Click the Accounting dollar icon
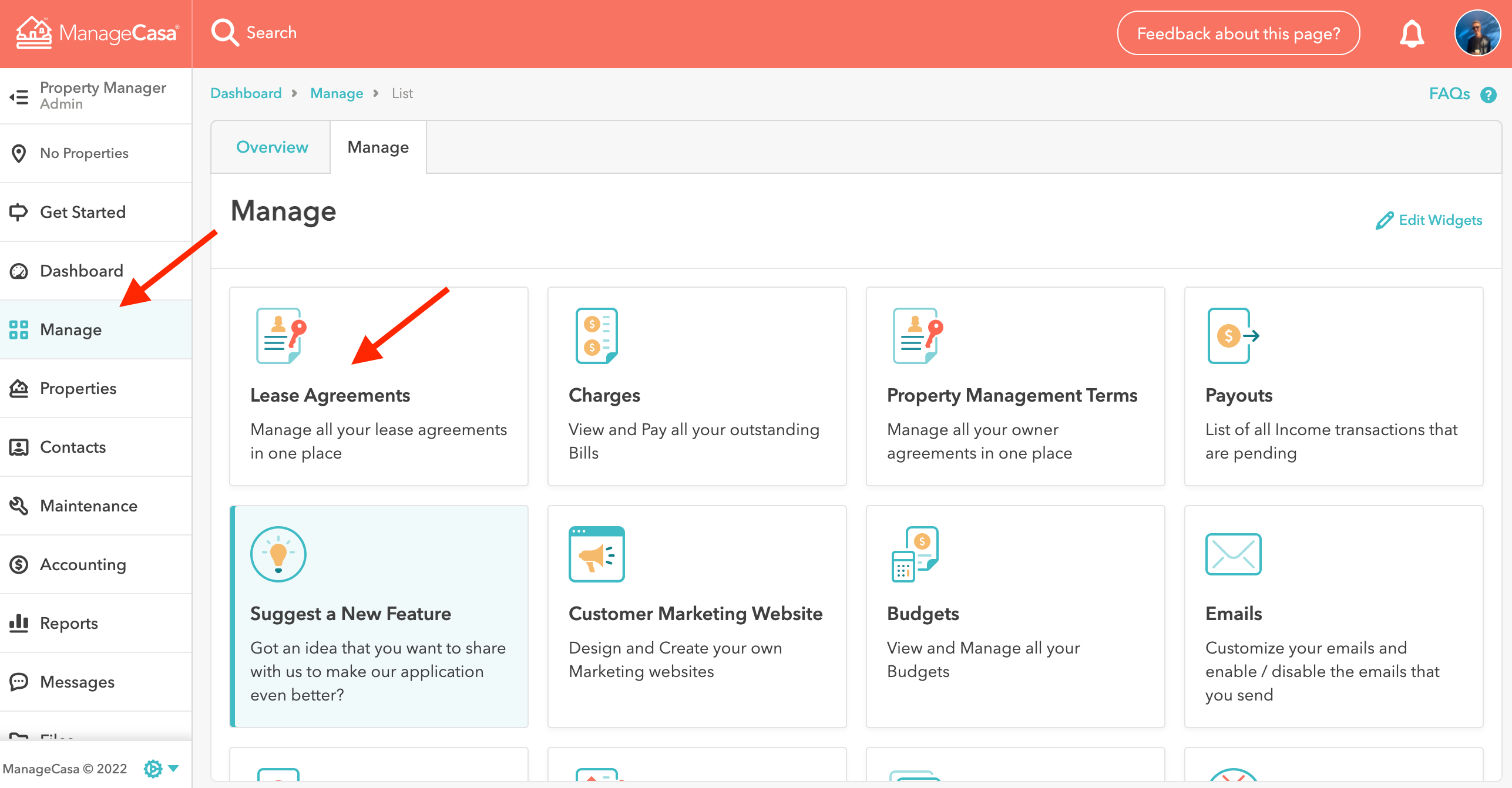Viewport: 1512px width, 788px height. pyautogui.click(x=19, y=564)
